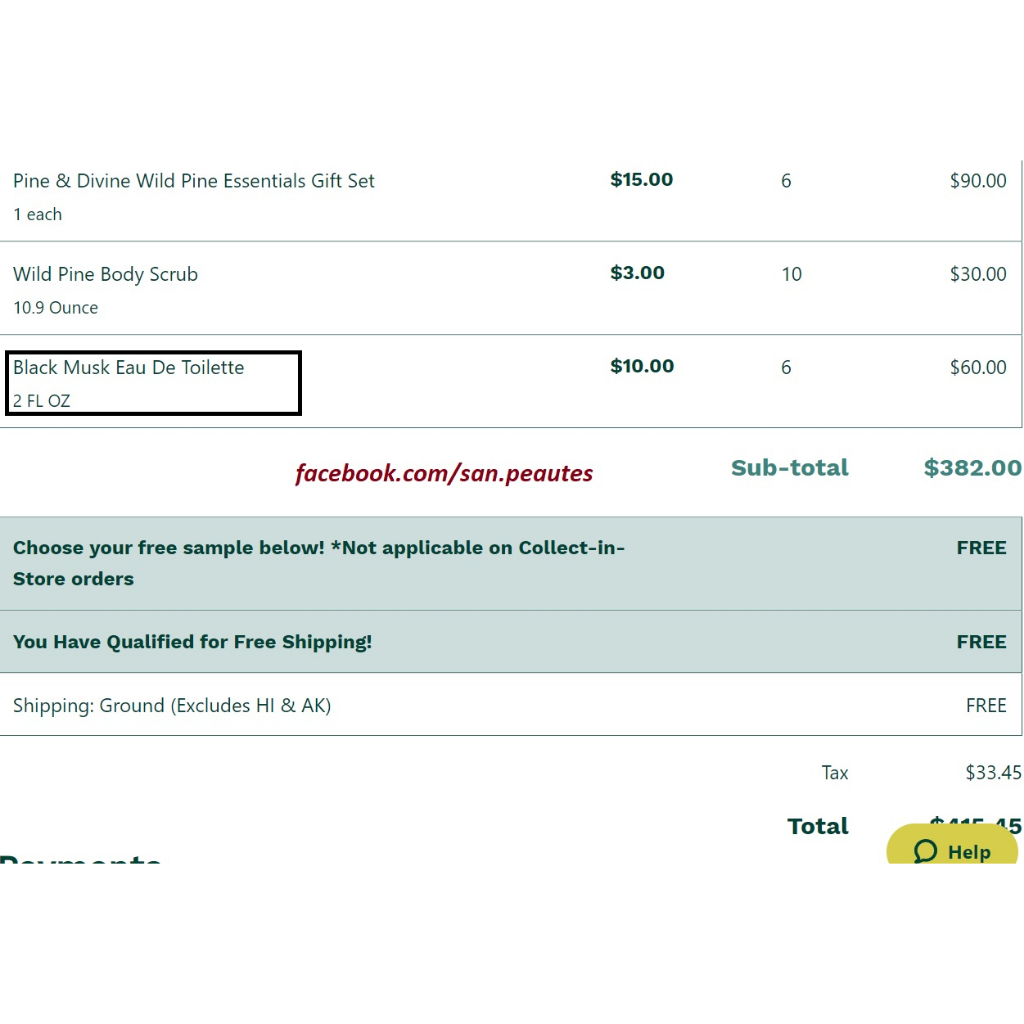This screenshot has height=1024, width=1024.
Task: Click the $90.00 gift set line total
Action: (x=978, y=181)
